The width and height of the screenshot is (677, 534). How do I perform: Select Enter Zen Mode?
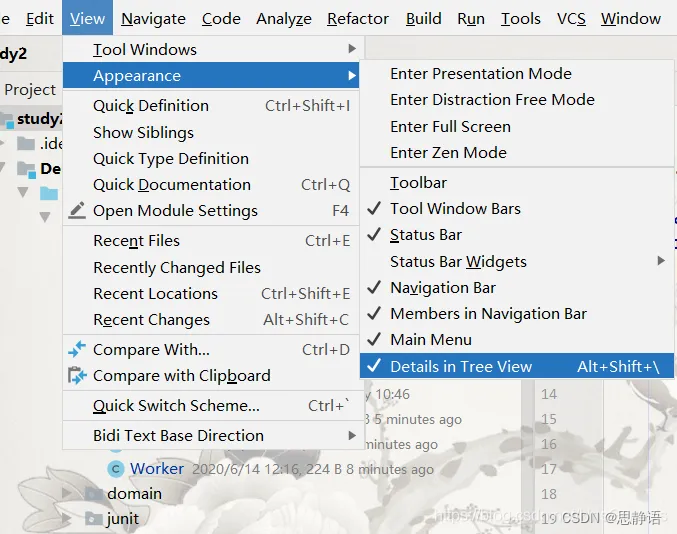point(517,152)
